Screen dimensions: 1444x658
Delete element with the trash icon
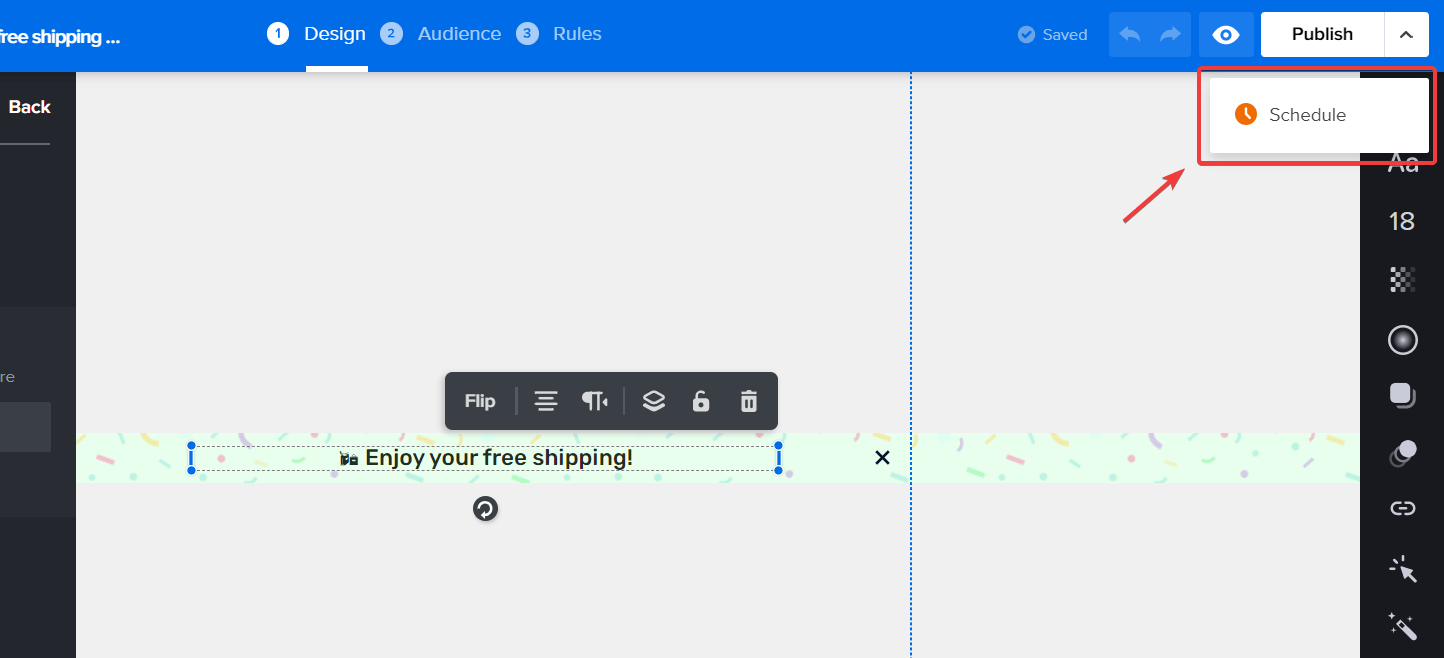(x=749, y=401)
